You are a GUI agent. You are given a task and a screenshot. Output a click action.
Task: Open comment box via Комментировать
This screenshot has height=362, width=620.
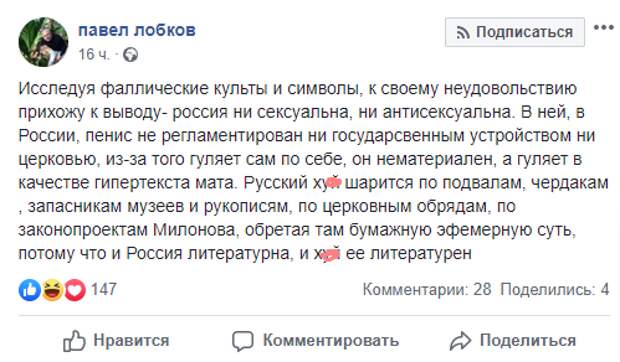[x=315, y=341]
